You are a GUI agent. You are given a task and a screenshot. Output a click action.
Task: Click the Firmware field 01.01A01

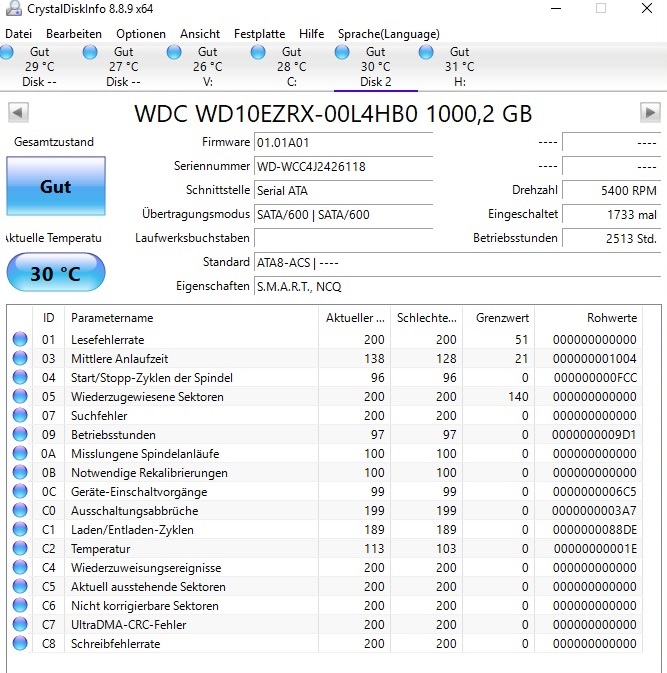point(343,142)
